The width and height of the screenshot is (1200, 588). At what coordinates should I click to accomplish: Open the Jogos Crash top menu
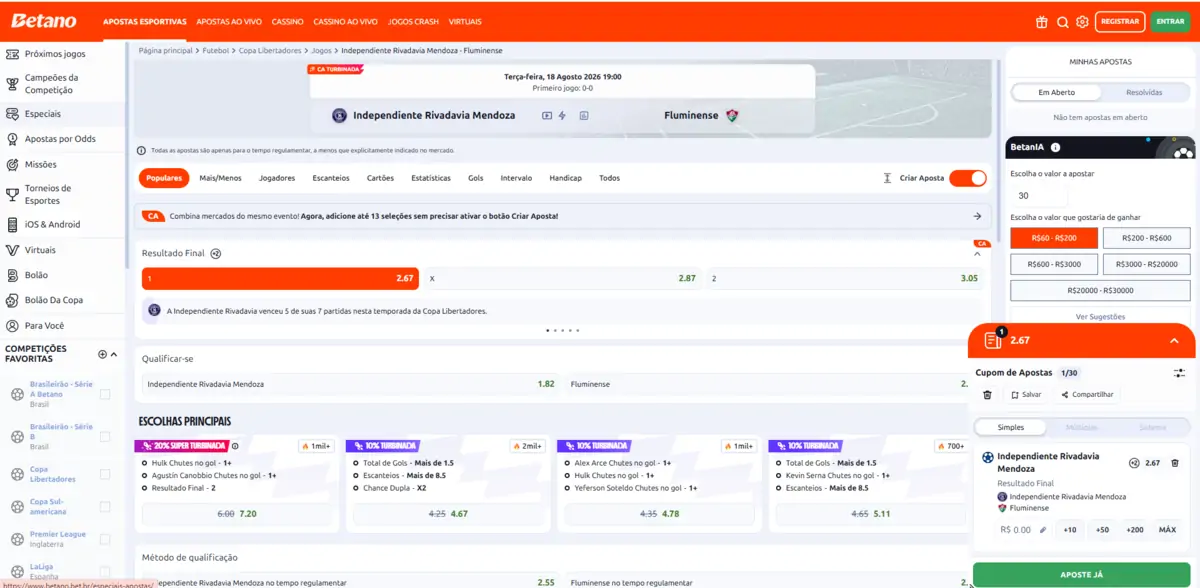pyautogui.click(x=413, y=21)
